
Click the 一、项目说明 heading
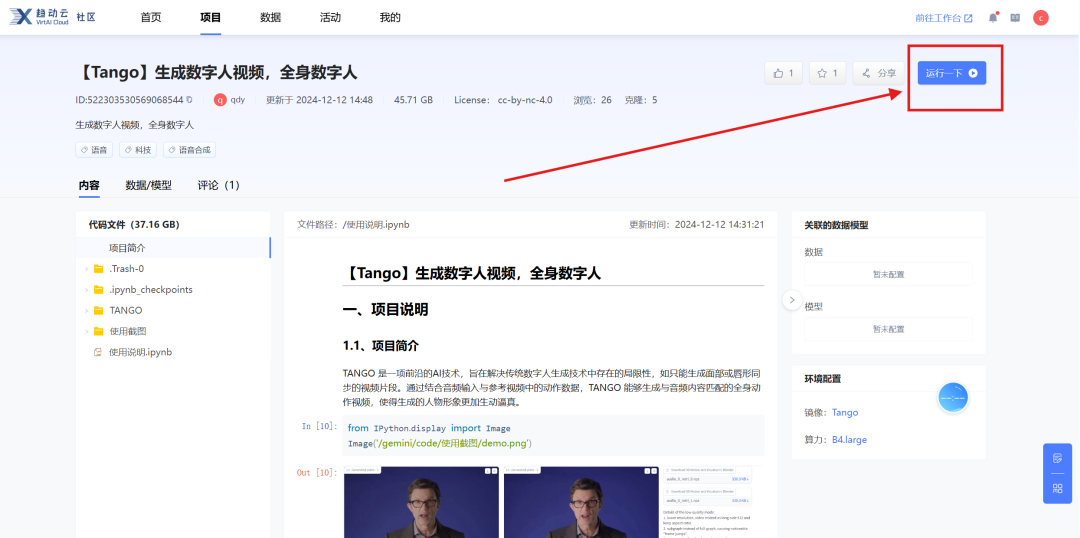[385, 310]
